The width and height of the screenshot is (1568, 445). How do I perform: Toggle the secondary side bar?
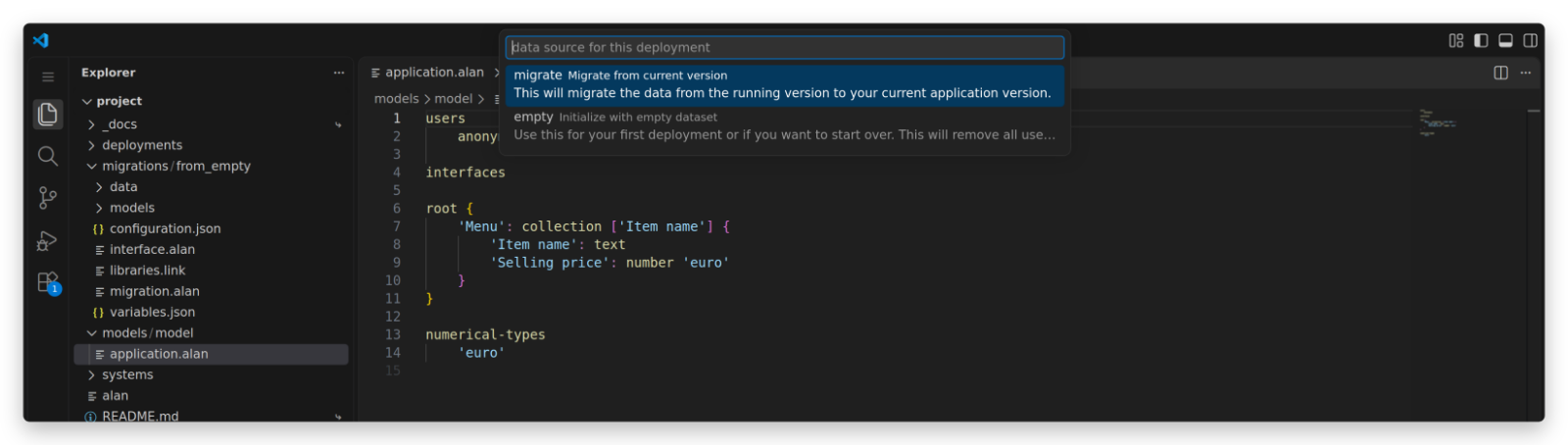[x=1530, y=40]
